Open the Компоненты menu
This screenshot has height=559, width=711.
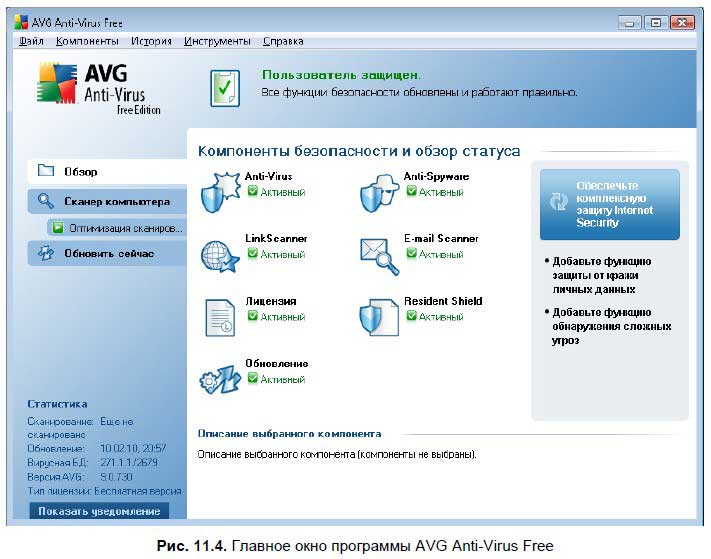[87, 41]
